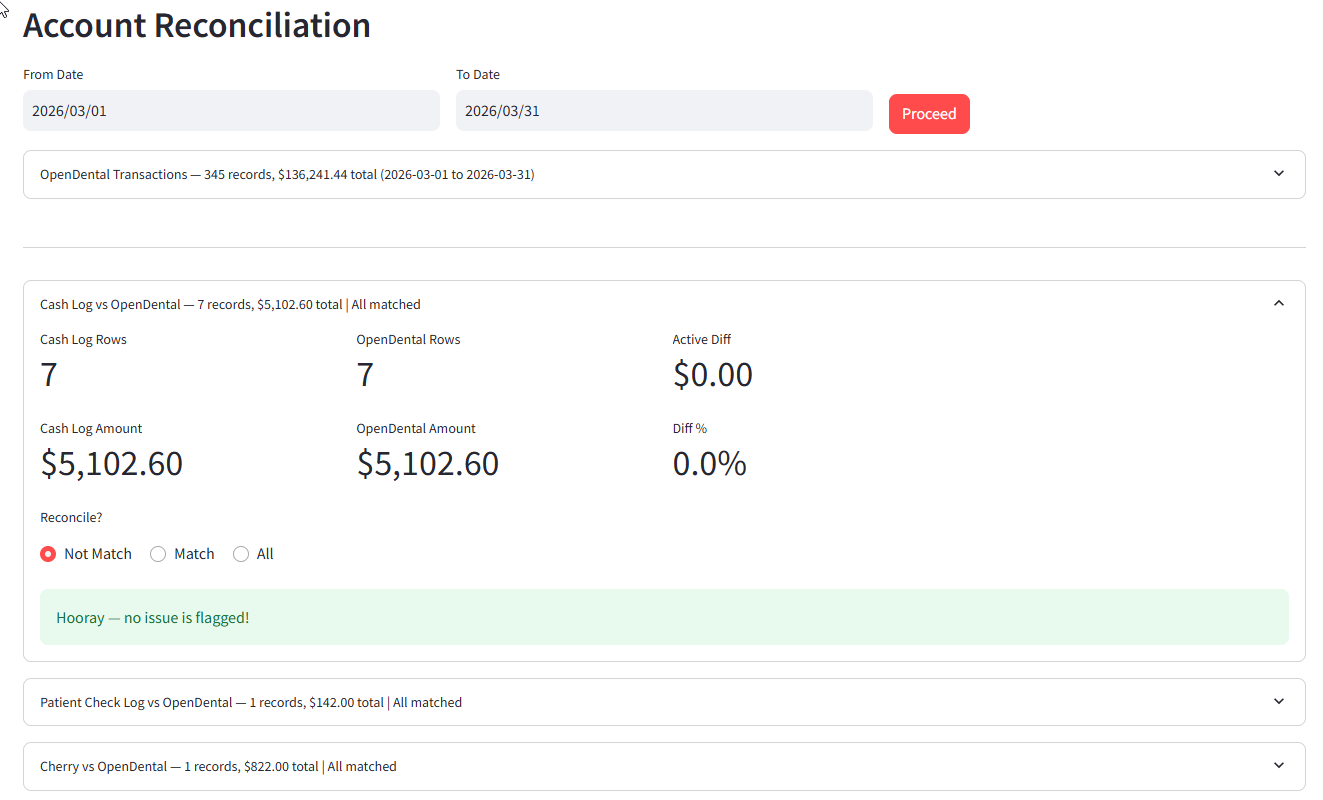Click the To Date field
Image resolution: width=1323 pixels, height=800 pixels.
pos(663,110)
